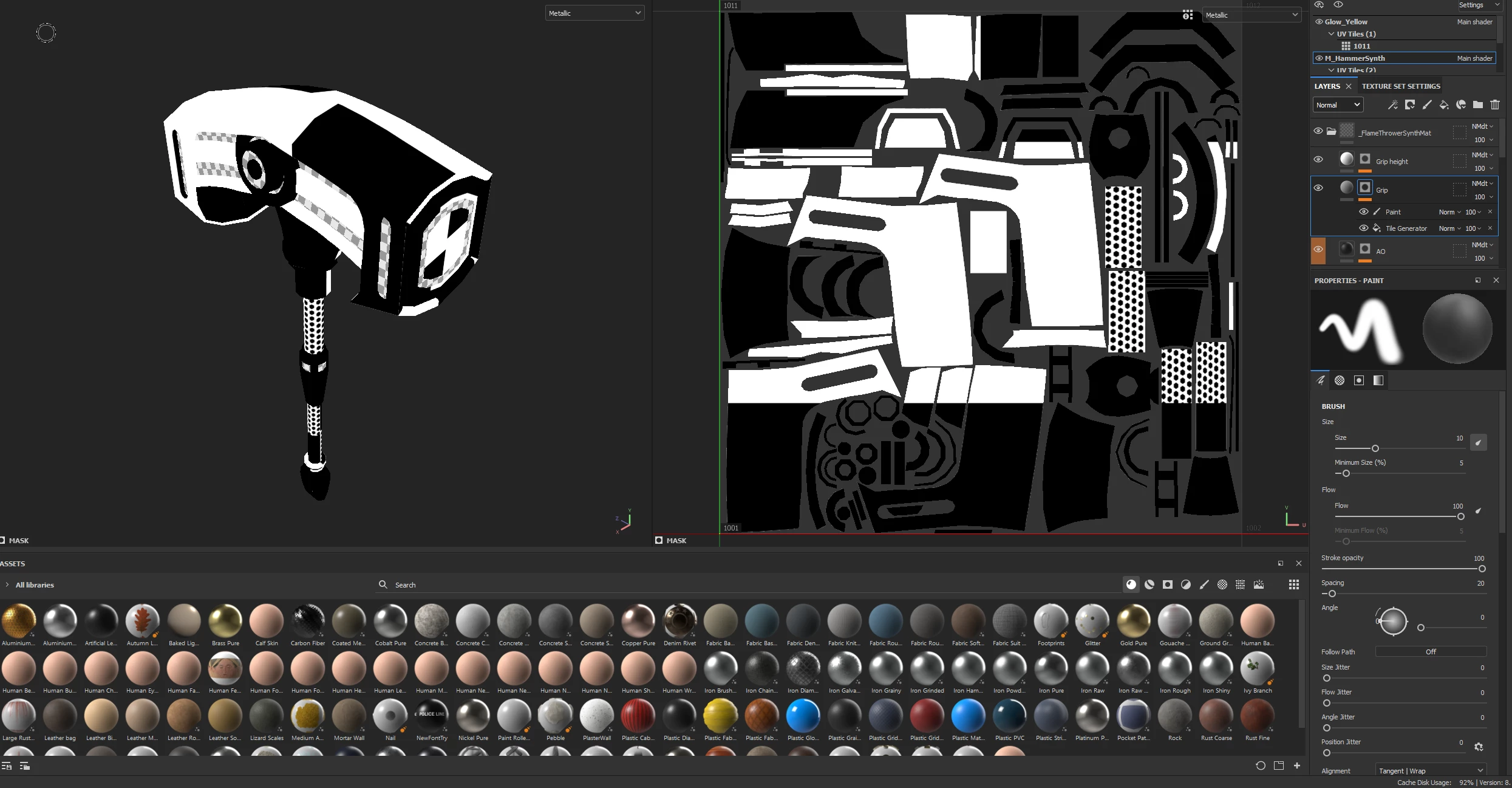The image size is (1512, 788).
Task: Click the add fill layer bucket icon
Action: pyautogui.click(x=1444, y=105)
